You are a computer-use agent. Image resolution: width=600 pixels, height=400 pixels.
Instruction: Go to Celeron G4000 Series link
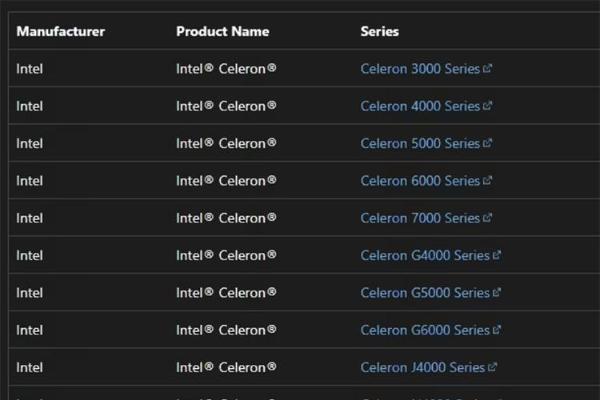[x=425, y=255]
